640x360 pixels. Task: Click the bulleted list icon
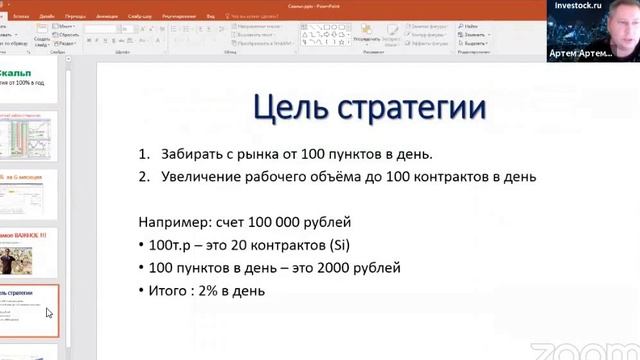(x=174, y=29)
